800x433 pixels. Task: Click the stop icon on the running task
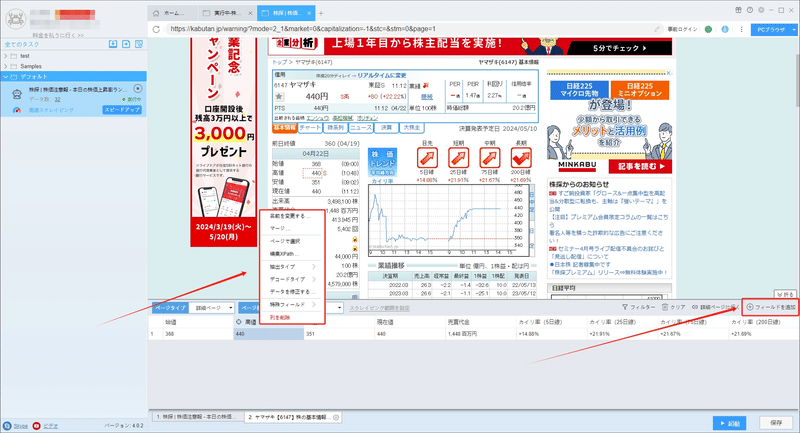[x=138, y=89]
